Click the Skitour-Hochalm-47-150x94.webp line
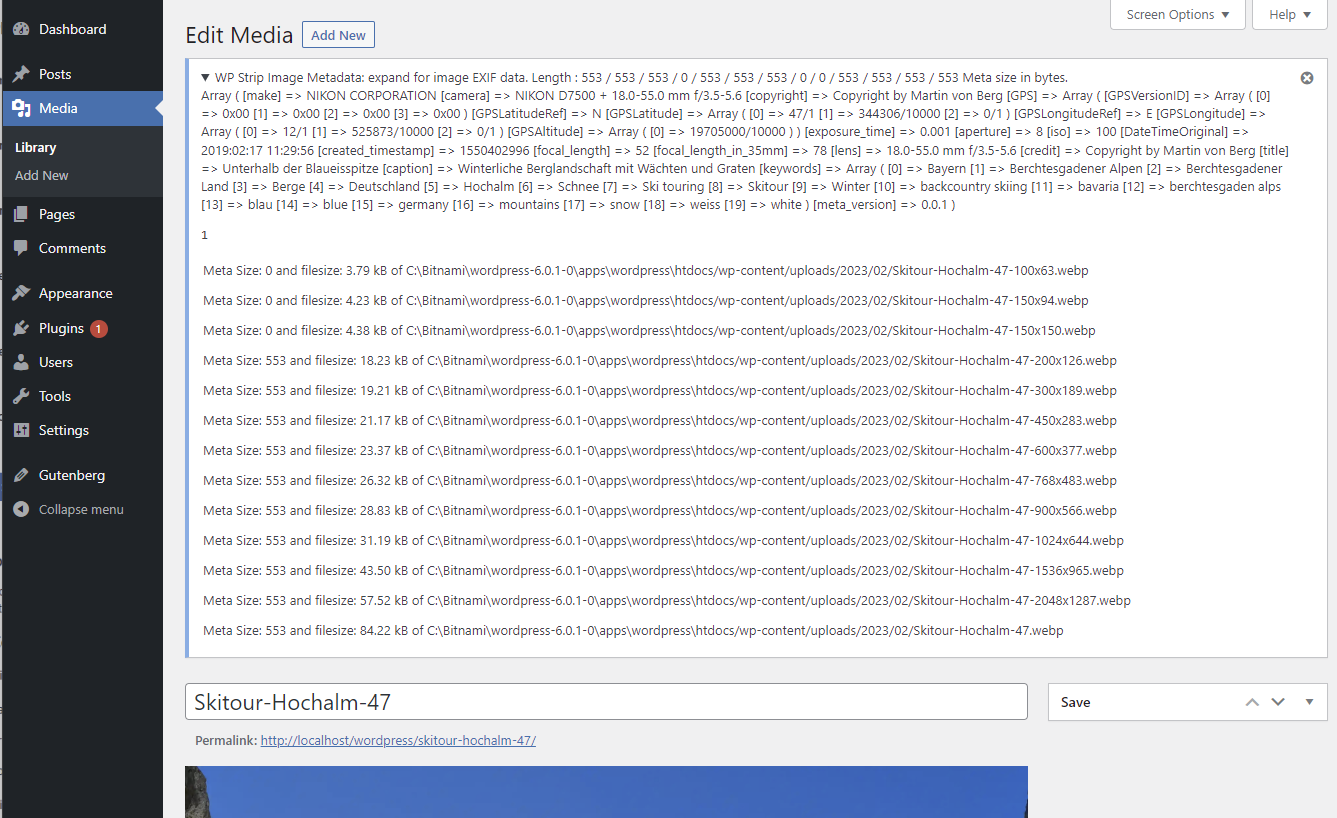Image resolution: width=1337 pixels, height=818 pixels. pyautogui.click(x=646, y=300)
